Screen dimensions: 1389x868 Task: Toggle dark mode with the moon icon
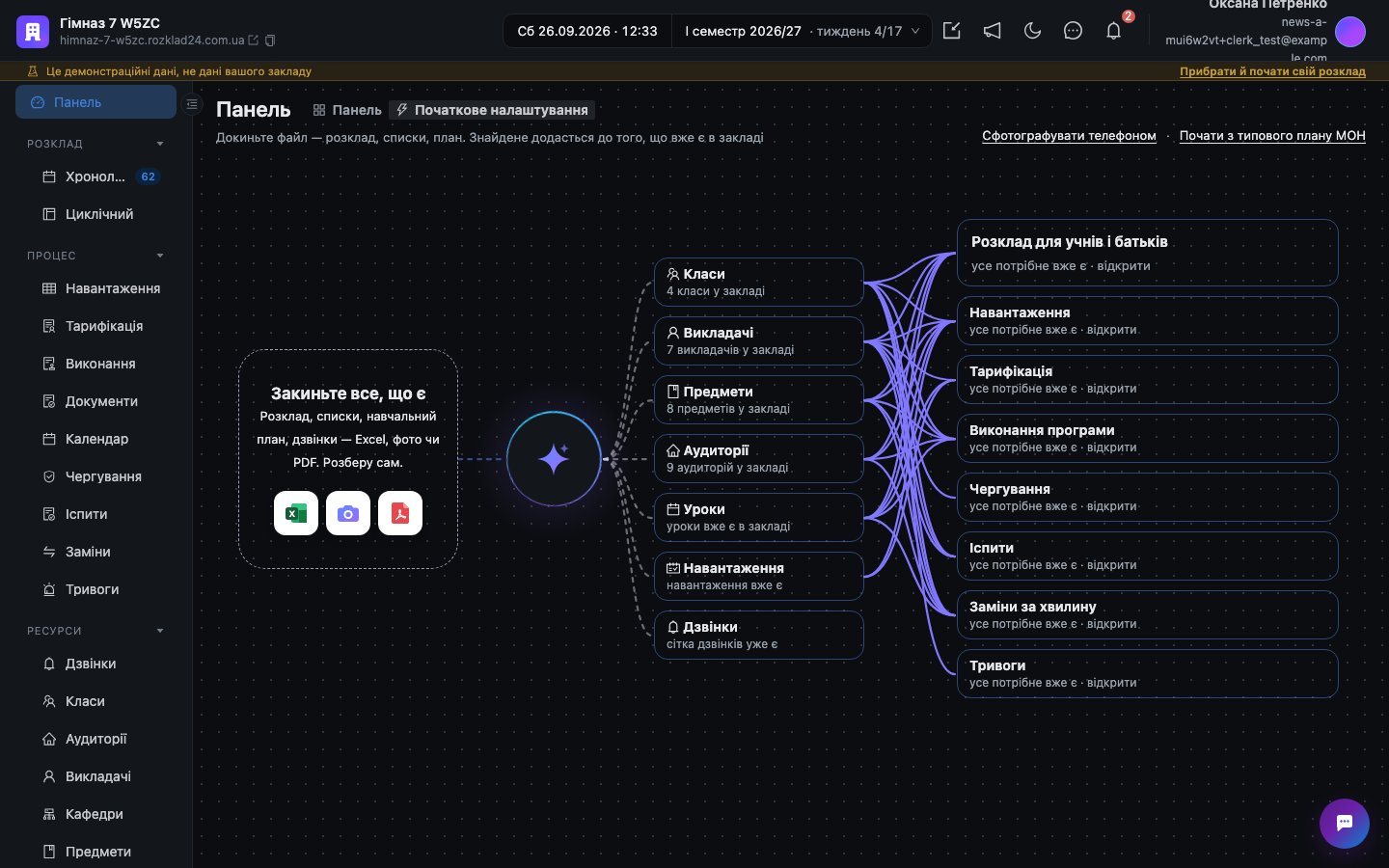[1032, 31]
